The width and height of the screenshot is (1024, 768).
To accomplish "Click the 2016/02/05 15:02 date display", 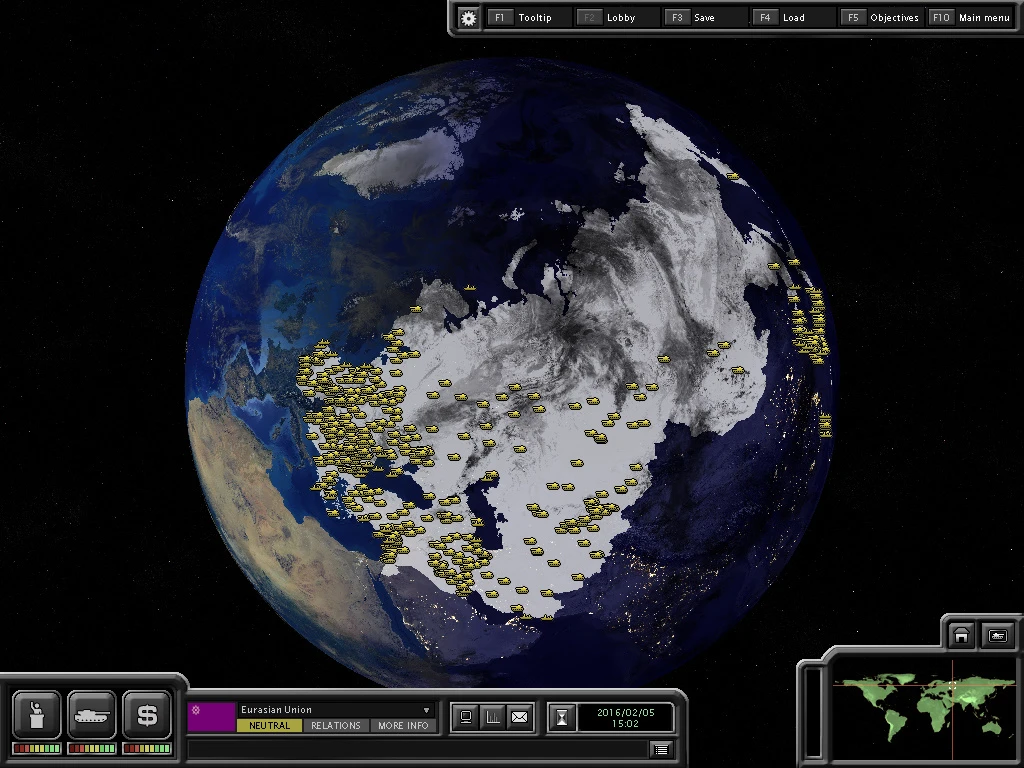I will [625, 718].
